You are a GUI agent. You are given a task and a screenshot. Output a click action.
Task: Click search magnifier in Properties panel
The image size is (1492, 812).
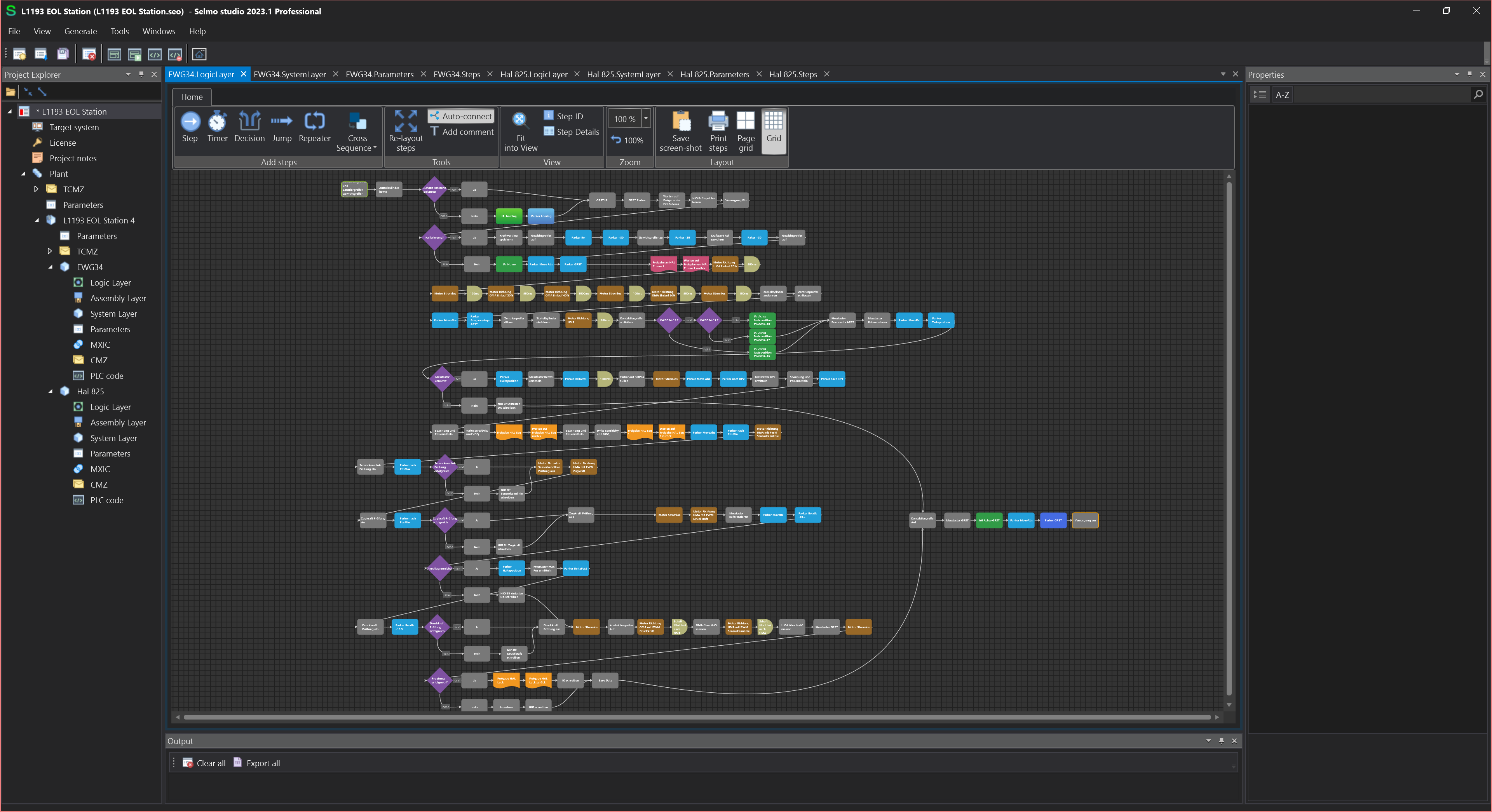[1478, 94]
